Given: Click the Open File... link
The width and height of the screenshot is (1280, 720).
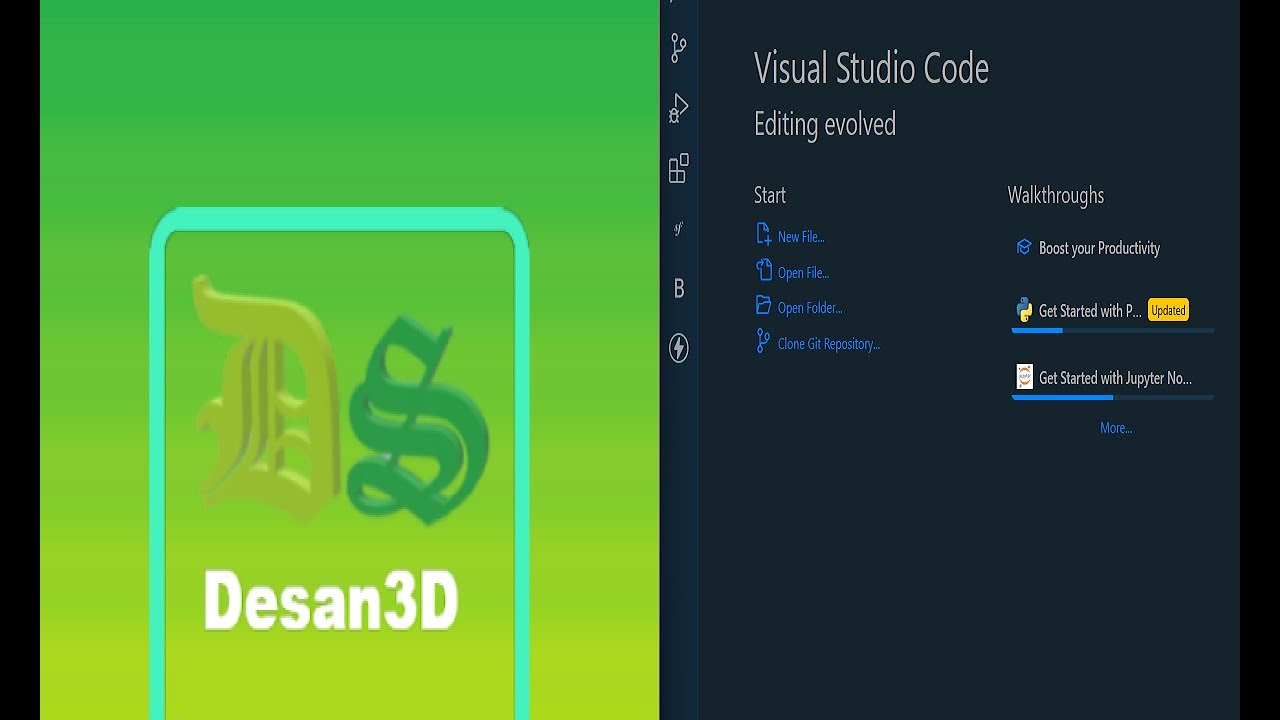Looking at the screenshot, I should tap(803, 273).
